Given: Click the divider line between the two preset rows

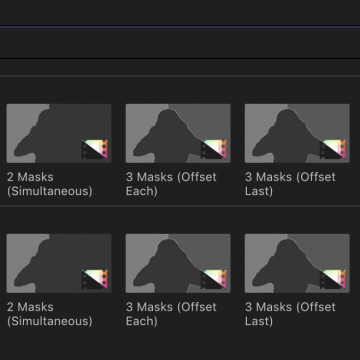Looking at the screenshot, I should (x=180, y=206).
